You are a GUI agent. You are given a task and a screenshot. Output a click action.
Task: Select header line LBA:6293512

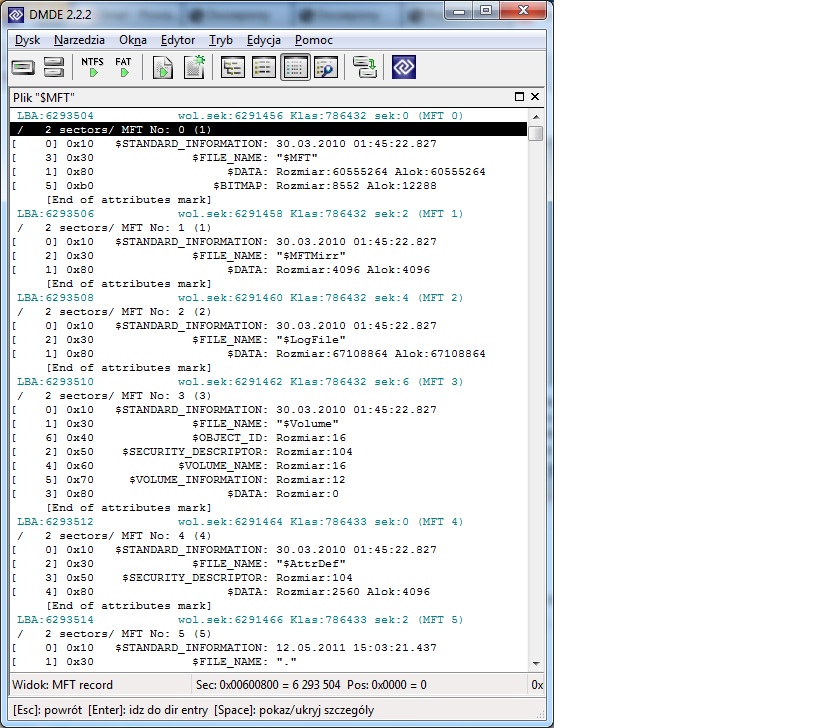(268, 522)
